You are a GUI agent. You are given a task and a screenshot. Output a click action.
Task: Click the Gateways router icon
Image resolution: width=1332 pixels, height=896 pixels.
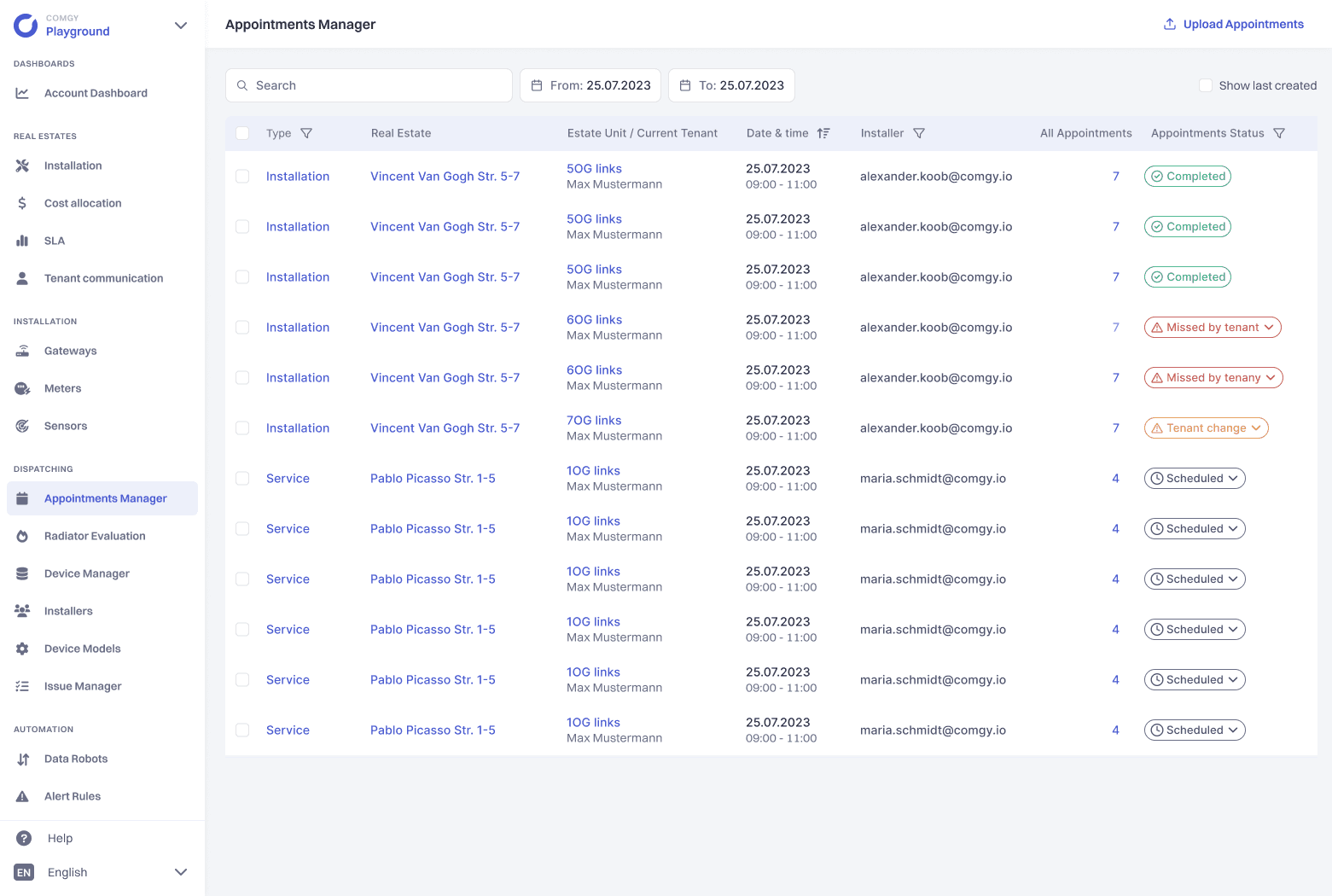(22, 351)
